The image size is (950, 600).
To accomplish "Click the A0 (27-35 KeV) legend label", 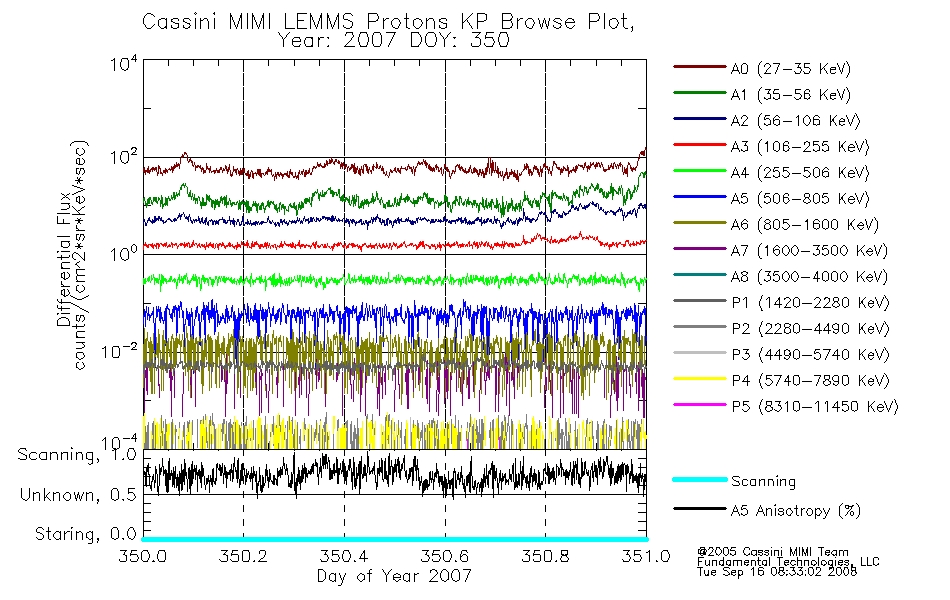I will [x=791, y=69].
